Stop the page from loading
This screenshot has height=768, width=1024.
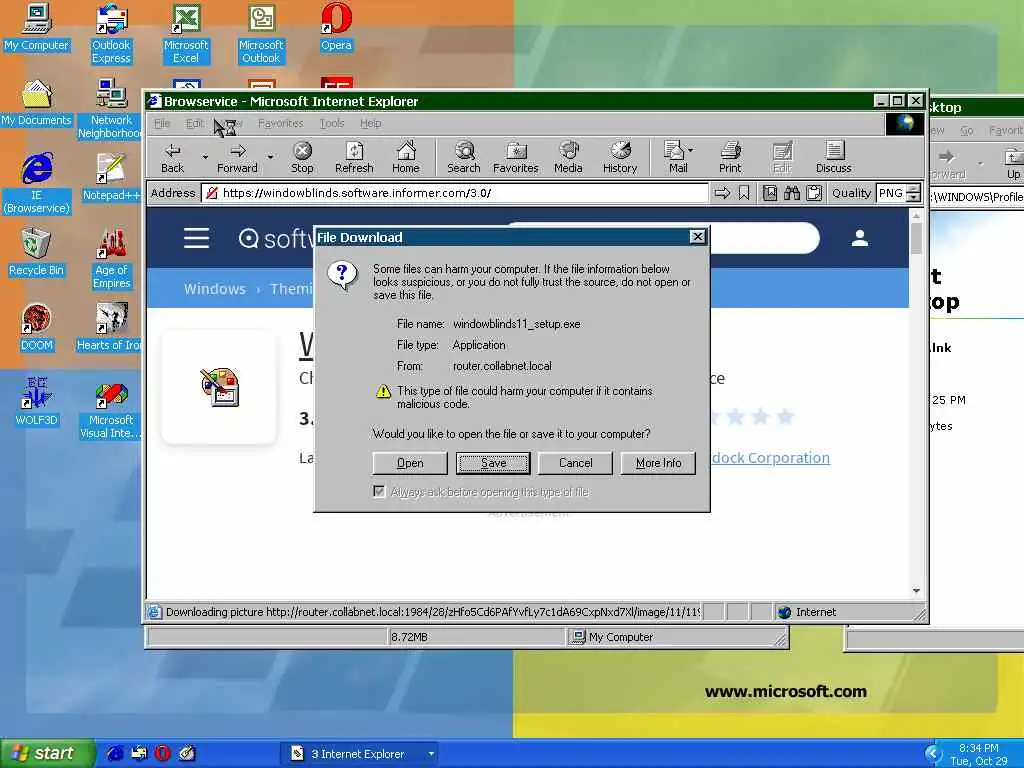302,157
